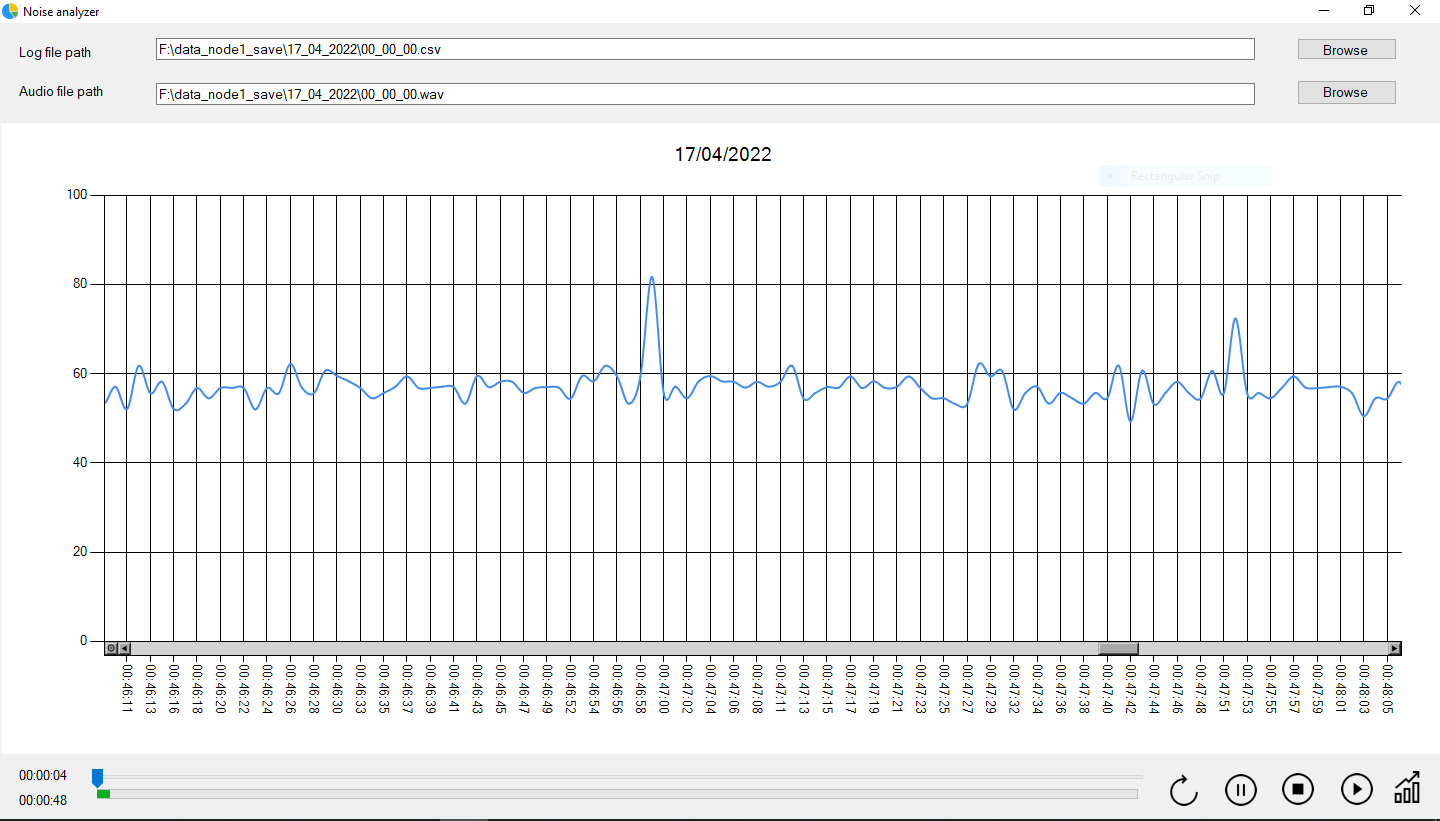Click the chart horizontal scrollbar thumb

click(x=1118, y=648)
